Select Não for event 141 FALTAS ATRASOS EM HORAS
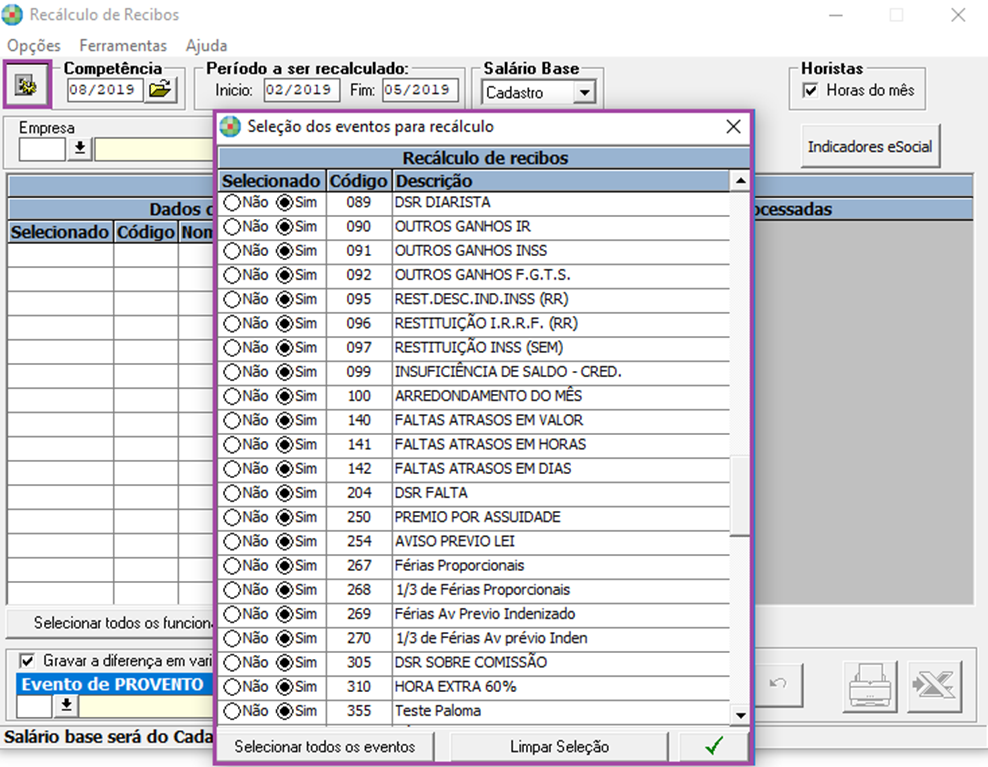 click(x=232, y=444)
